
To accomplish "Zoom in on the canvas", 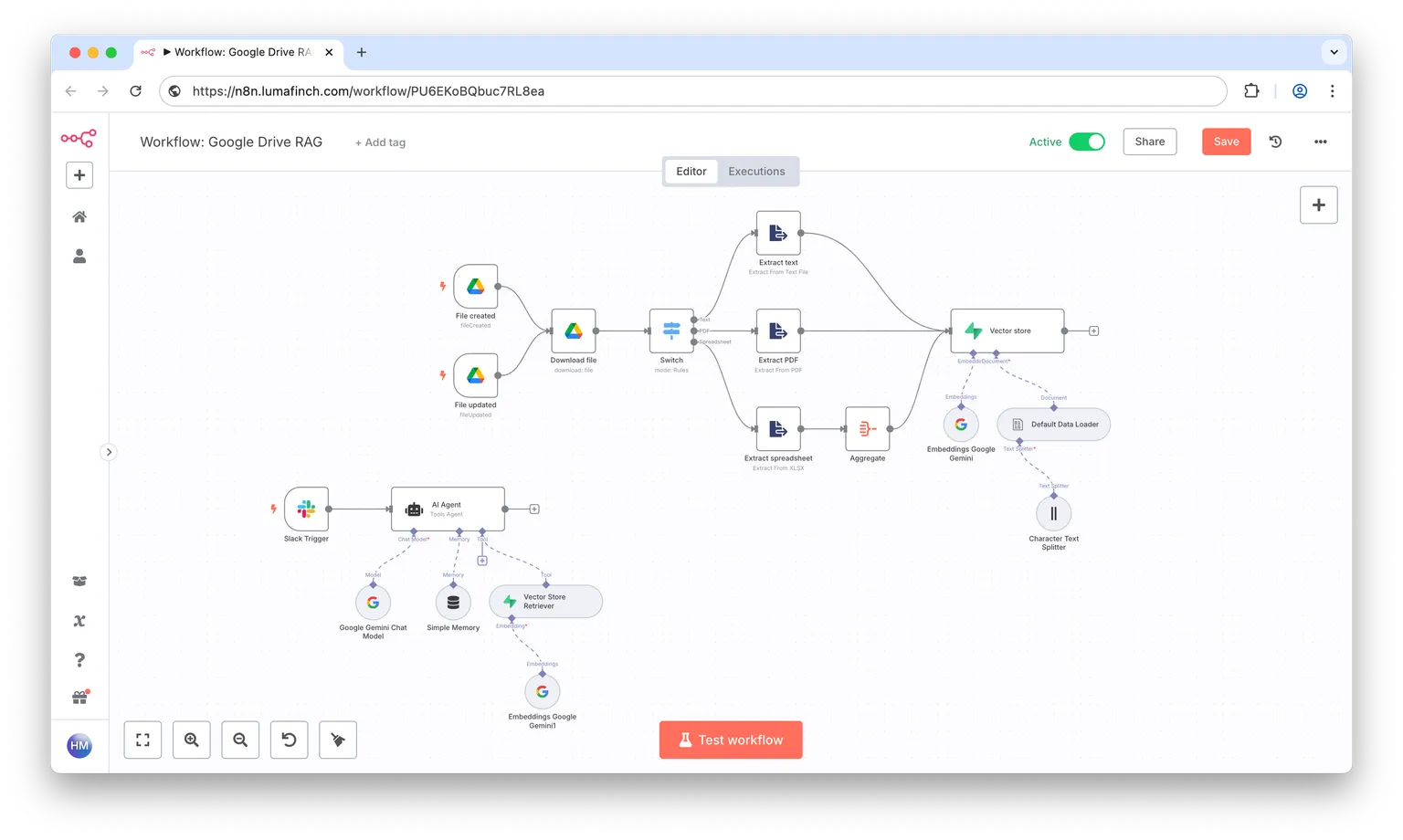I will (191, 740).
